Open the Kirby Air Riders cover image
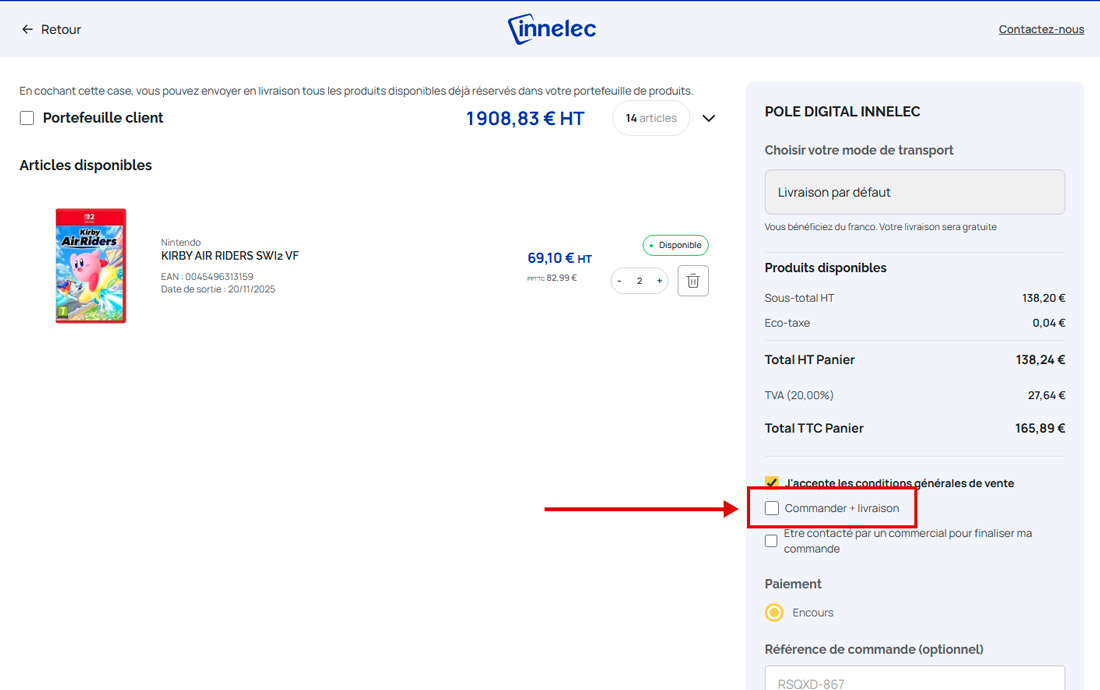Image resolution: width=1100 pixels, height=690 pixels. pyautogui.click(x=91, y=265)
